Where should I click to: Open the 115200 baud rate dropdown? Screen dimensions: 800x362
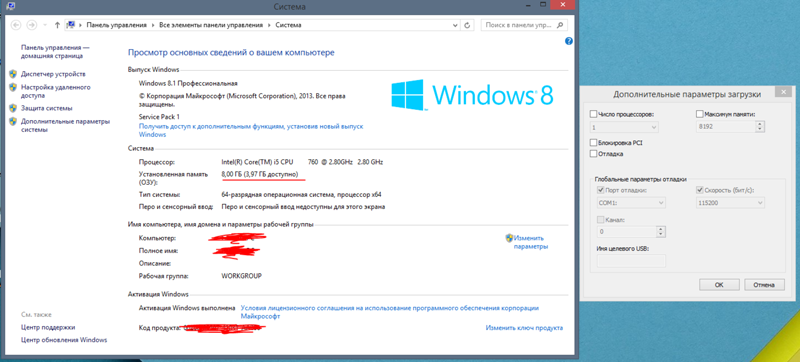pos(730,203)
